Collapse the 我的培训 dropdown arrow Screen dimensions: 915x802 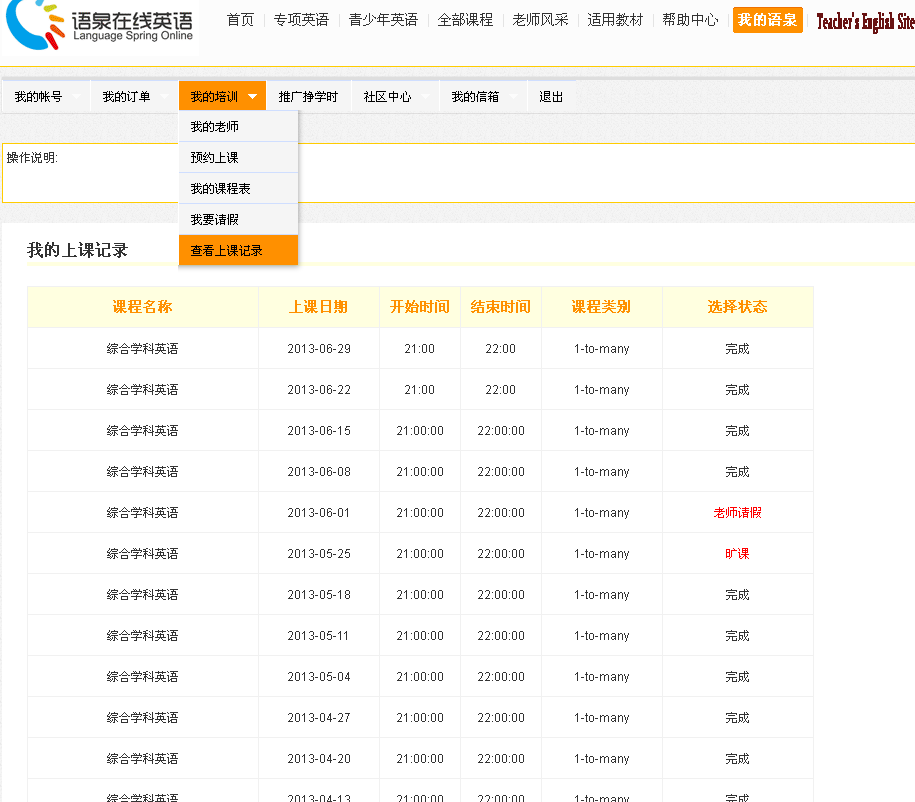[253, 97]
